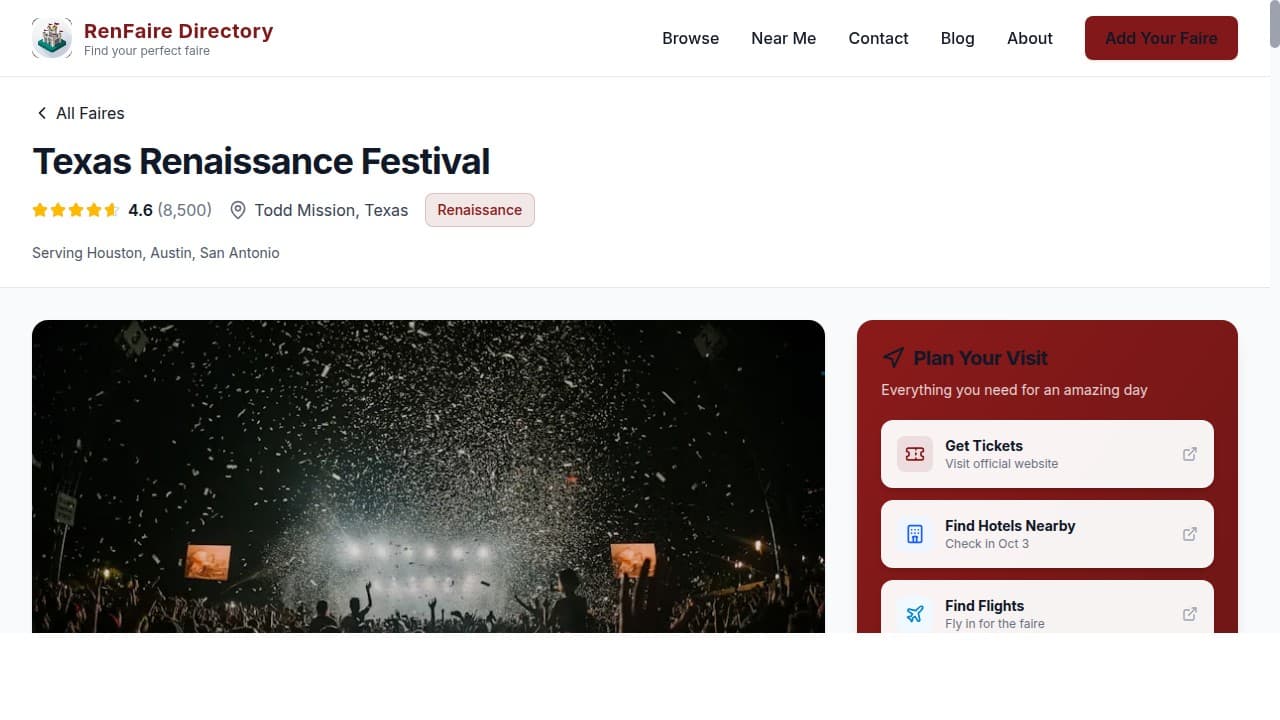Open the Blog nav link
Image resolution: width=1280 pixels, height=720 pixels.
tap(957, 38)
